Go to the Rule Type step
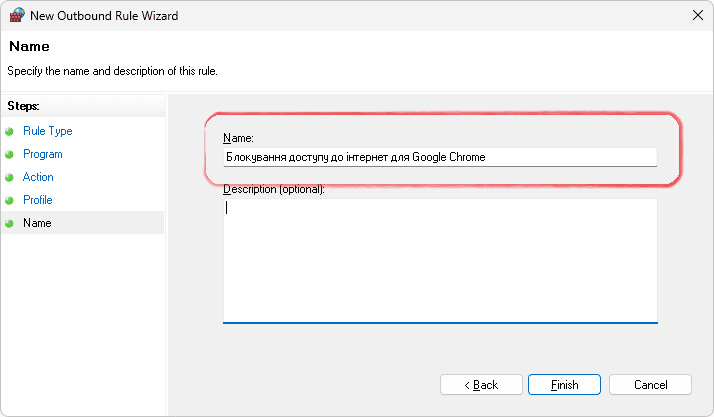The width and height of the screenshot is (714, 417). pos(47,131)
